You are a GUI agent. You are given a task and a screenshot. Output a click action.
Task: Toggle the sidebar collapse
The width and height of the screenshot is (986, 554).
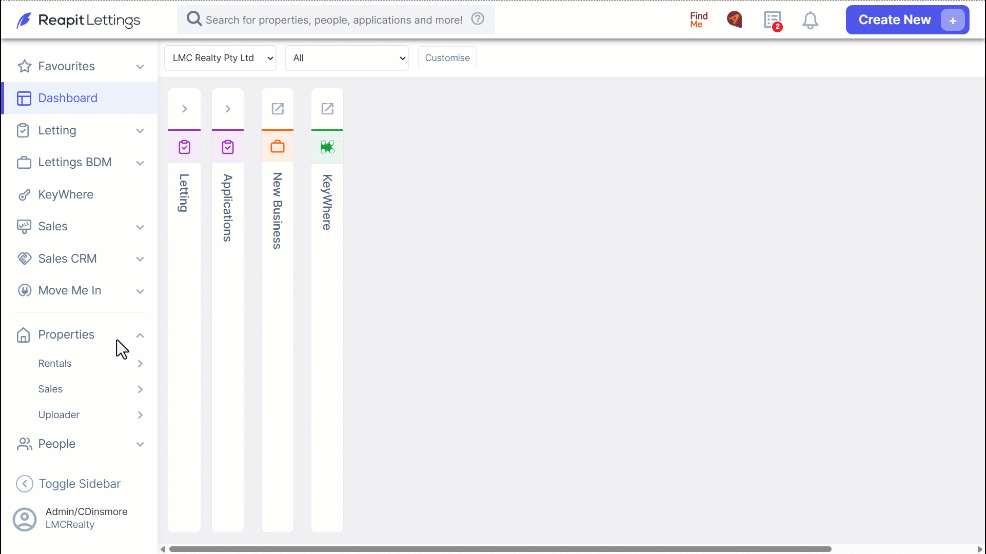tap(68, 484)
